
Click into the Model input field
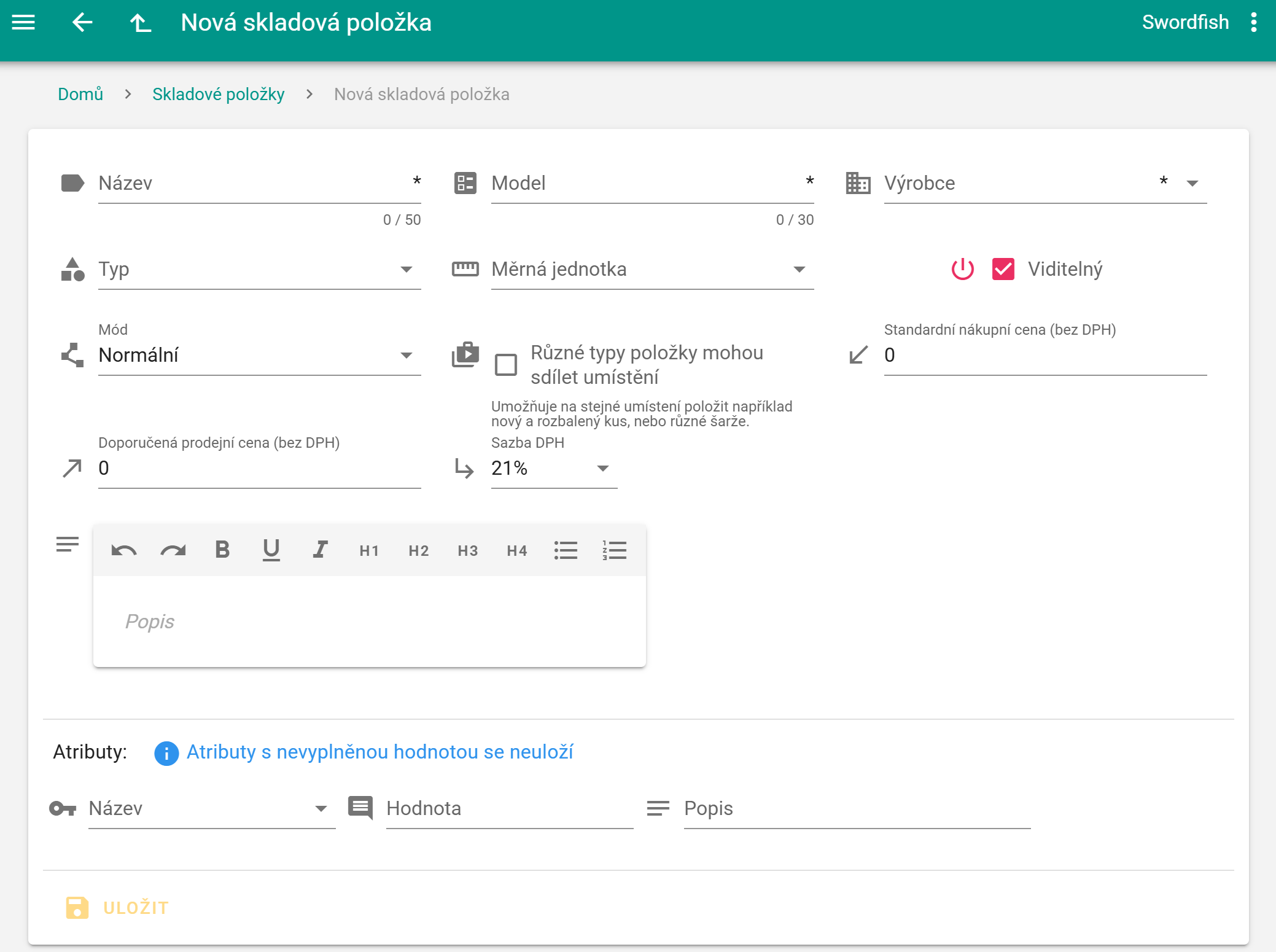pyautogui.click(x=645, y=184)
